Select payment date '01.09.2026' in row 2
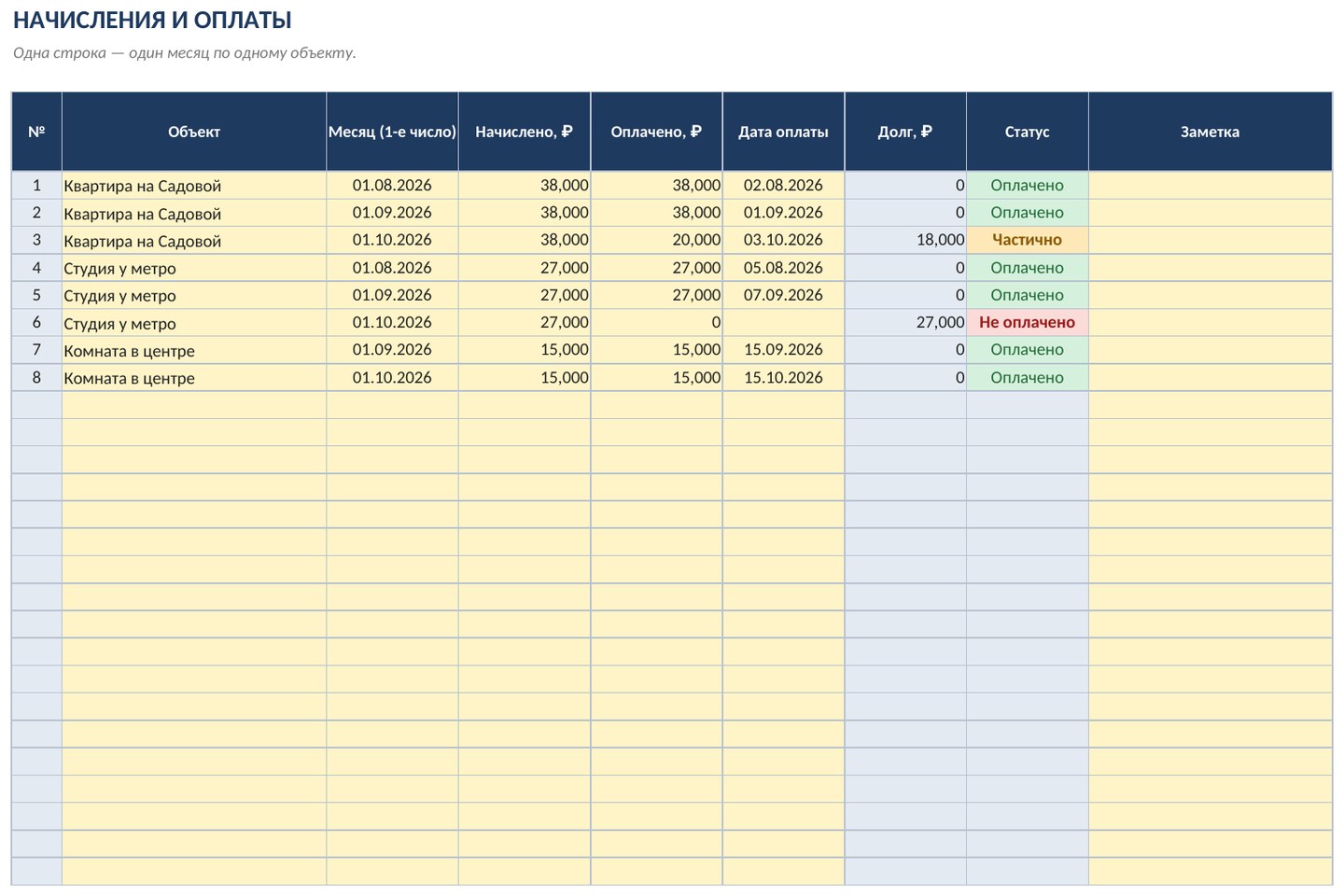This screenshot has width=1344, height=896. (x=783, y=213)
